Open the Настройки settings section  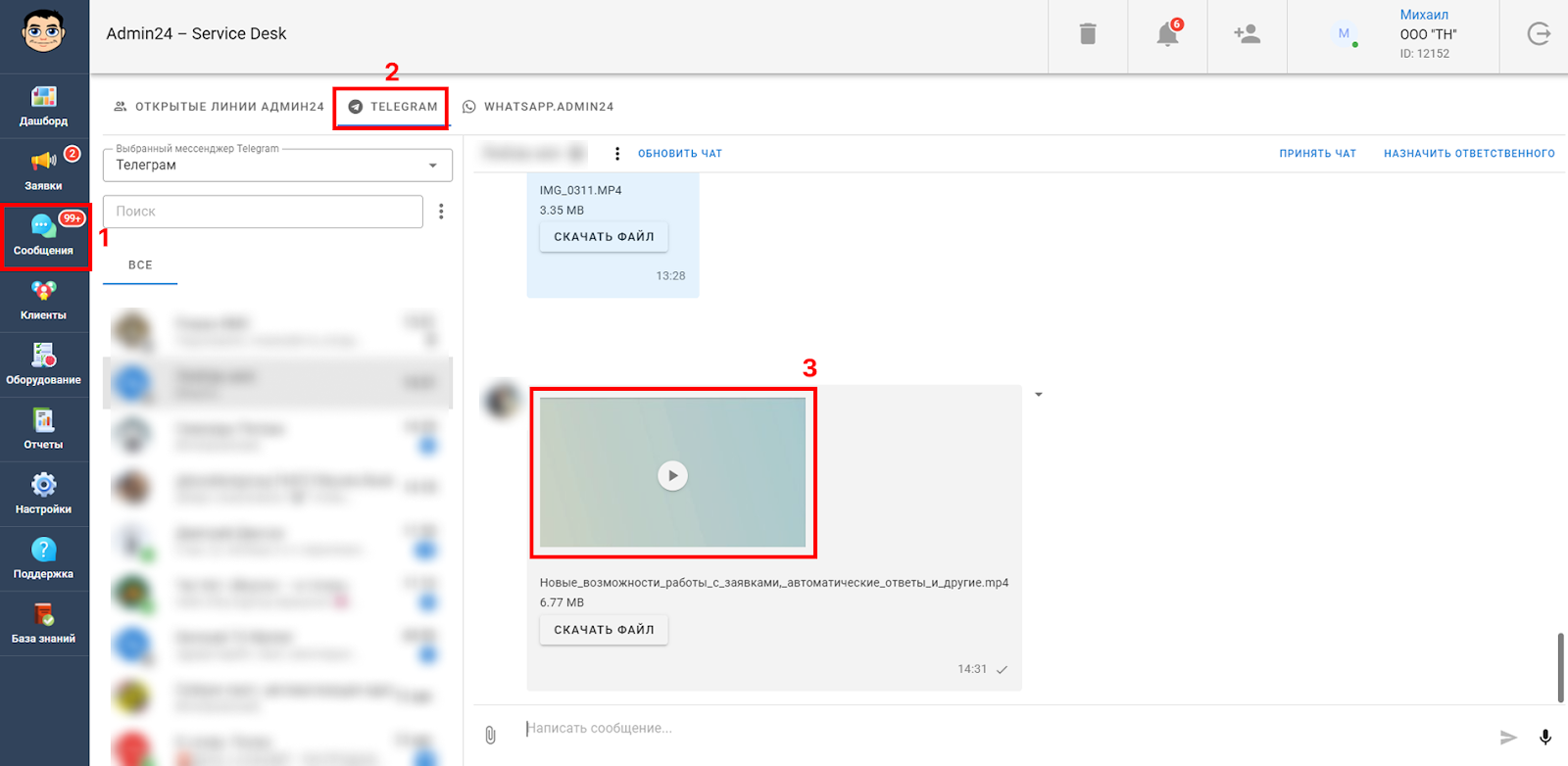tap(44, 495)
